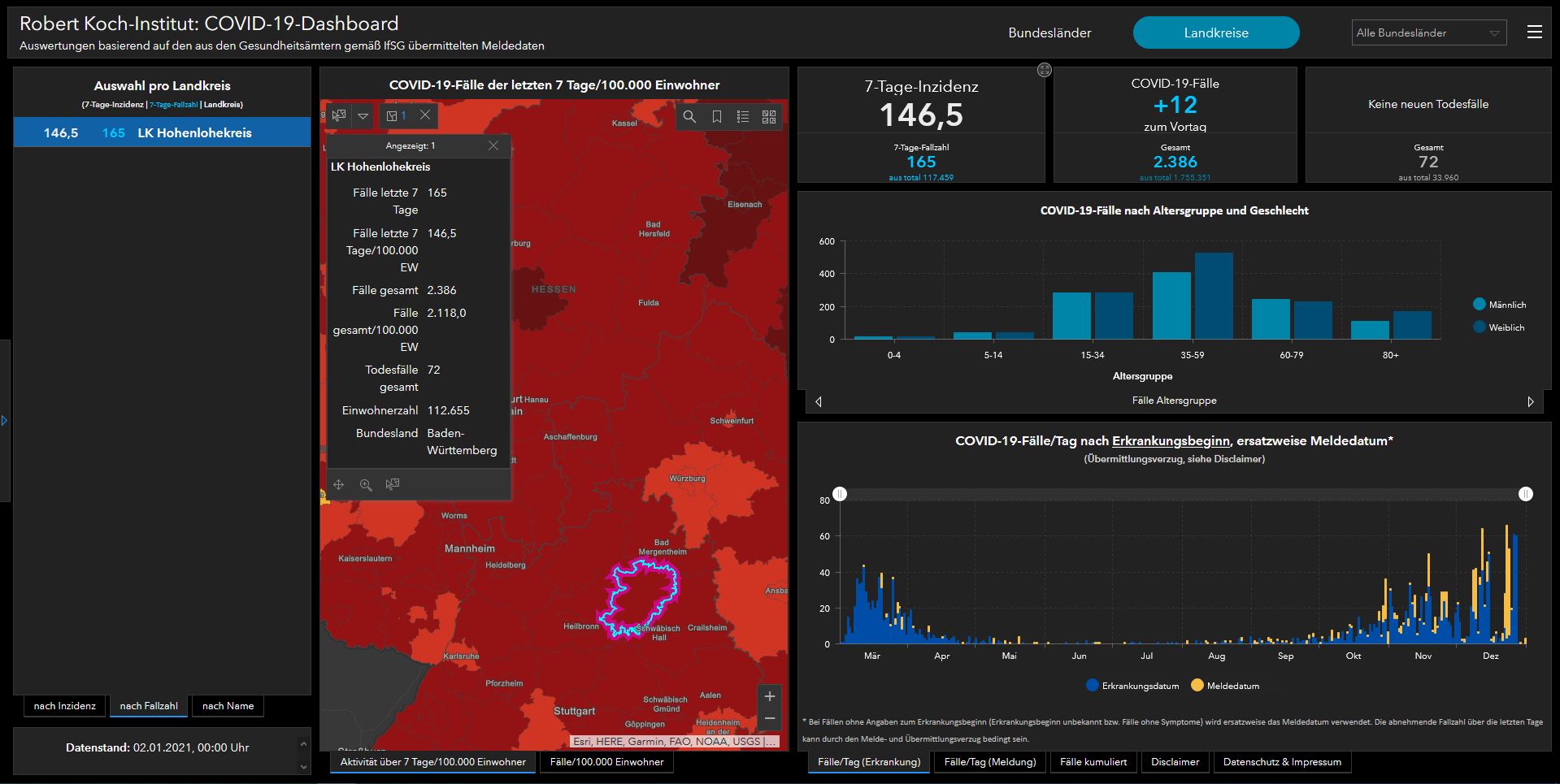Zoom in on the map

point(769,696)
